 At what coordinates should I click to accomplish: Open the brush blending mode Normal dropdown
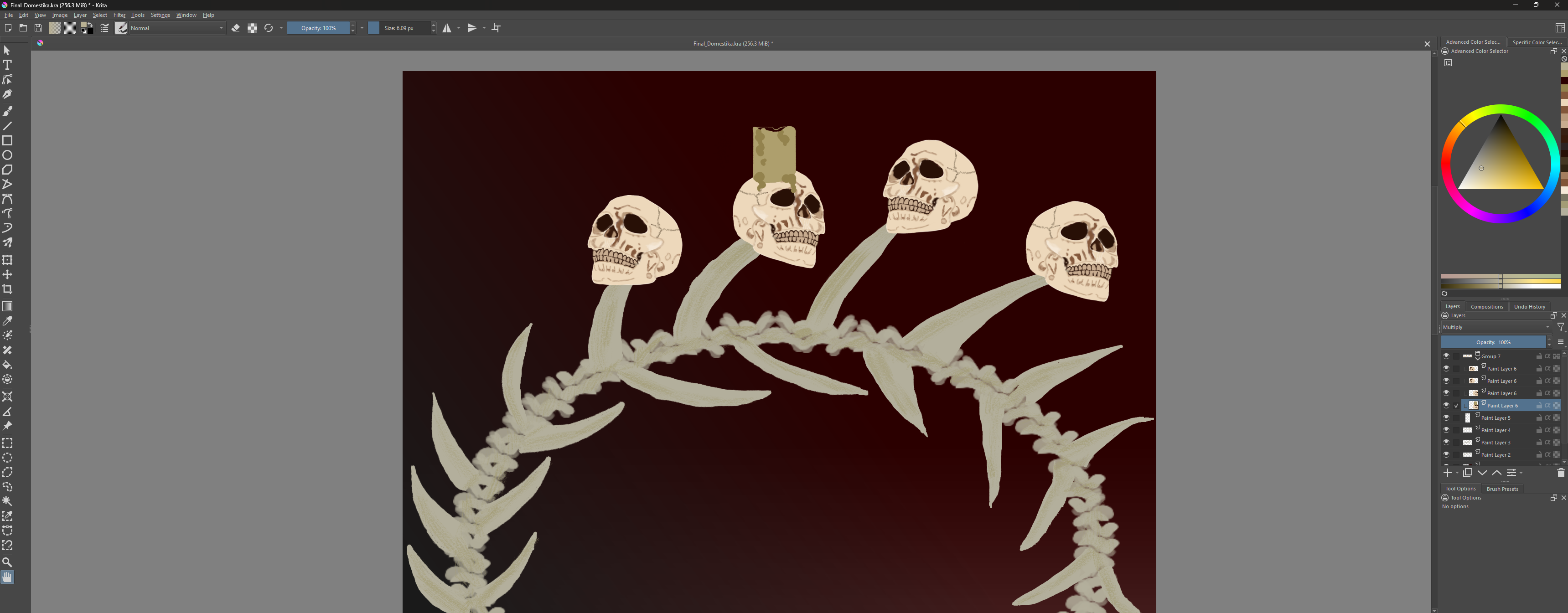tap(176, 28)
